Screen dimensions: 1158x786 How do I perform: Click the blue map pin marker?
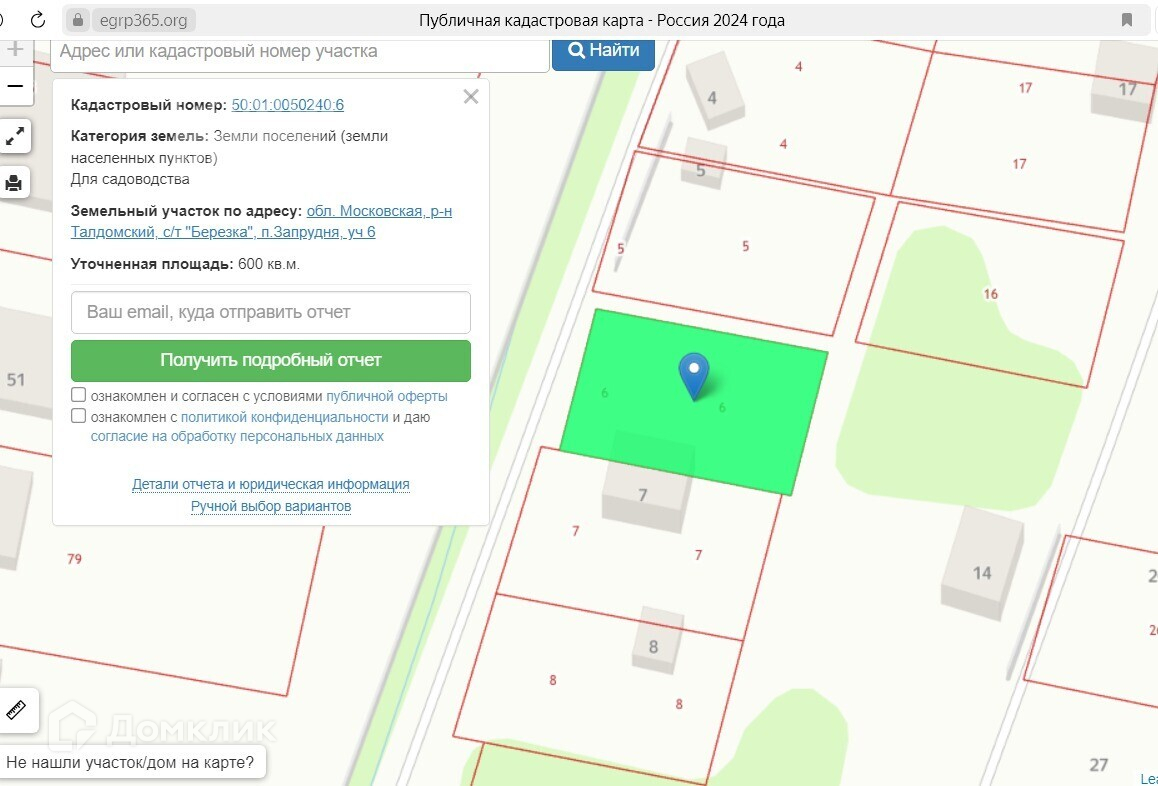click(x=693, y=376)
